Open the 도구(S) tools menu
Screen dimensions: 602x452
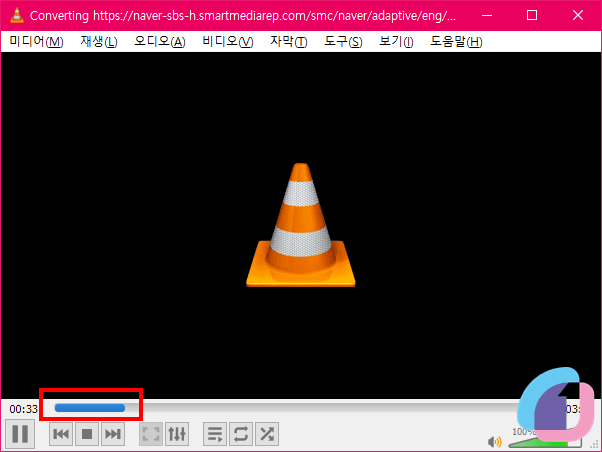pos(343,41)
